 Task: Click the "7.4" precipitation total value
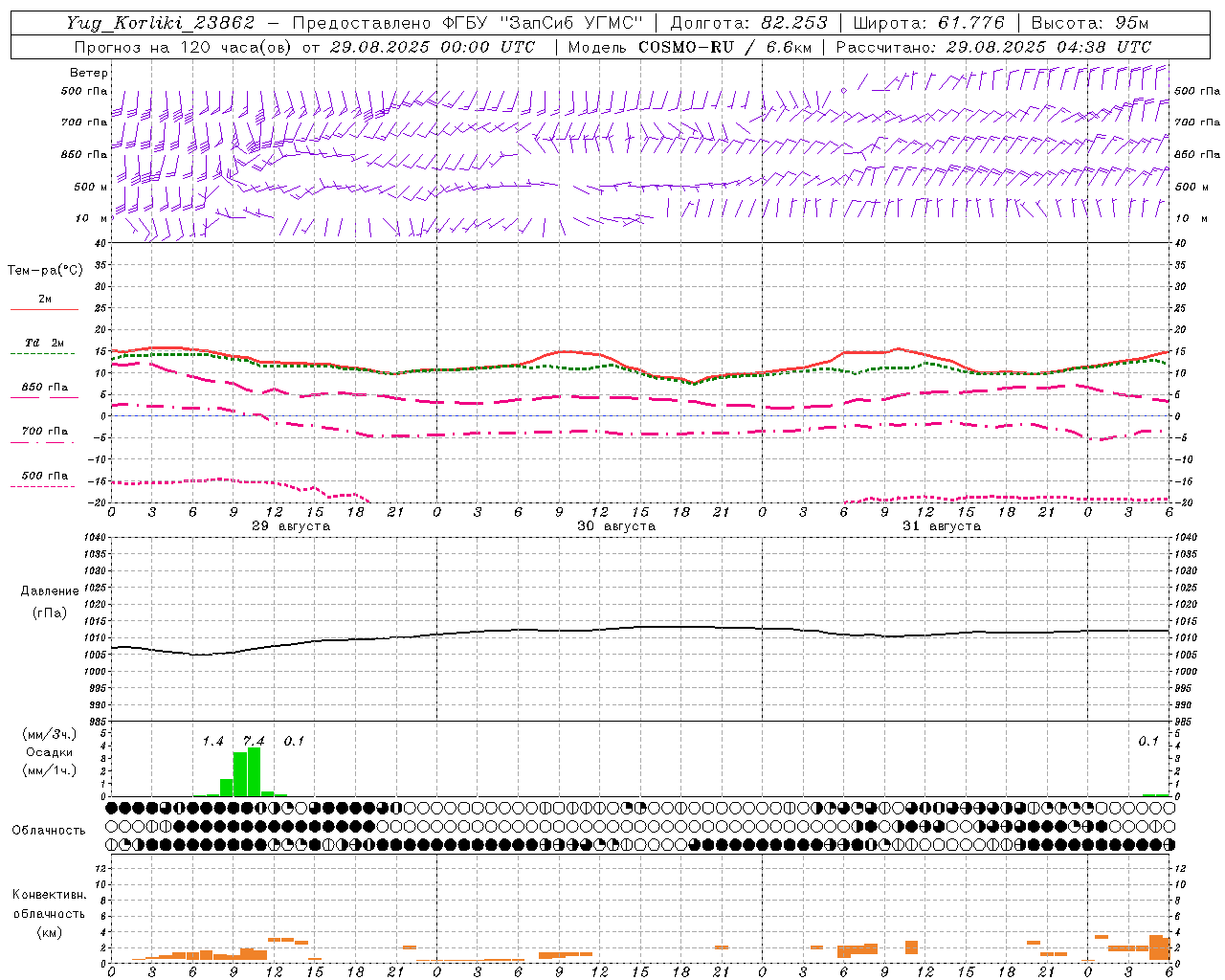[254, 742]
